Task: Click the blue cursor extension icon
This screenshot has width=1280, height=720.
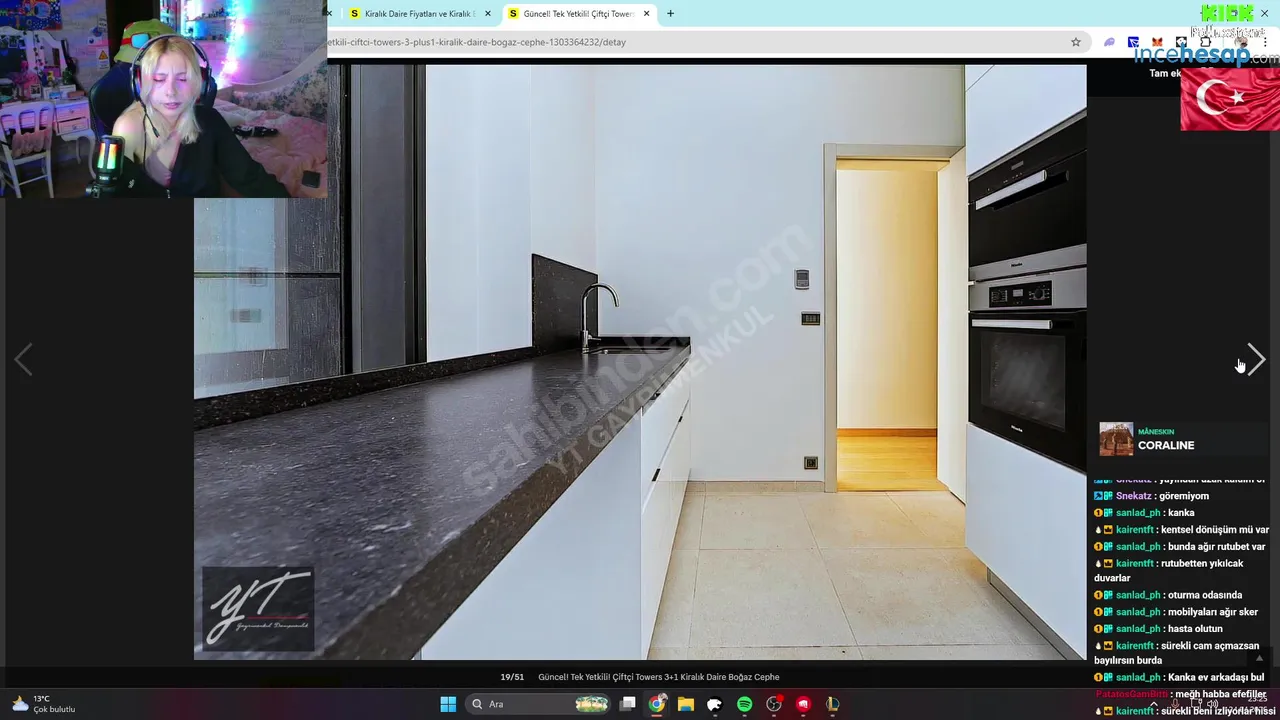Action: click(x=1133, y=42)
